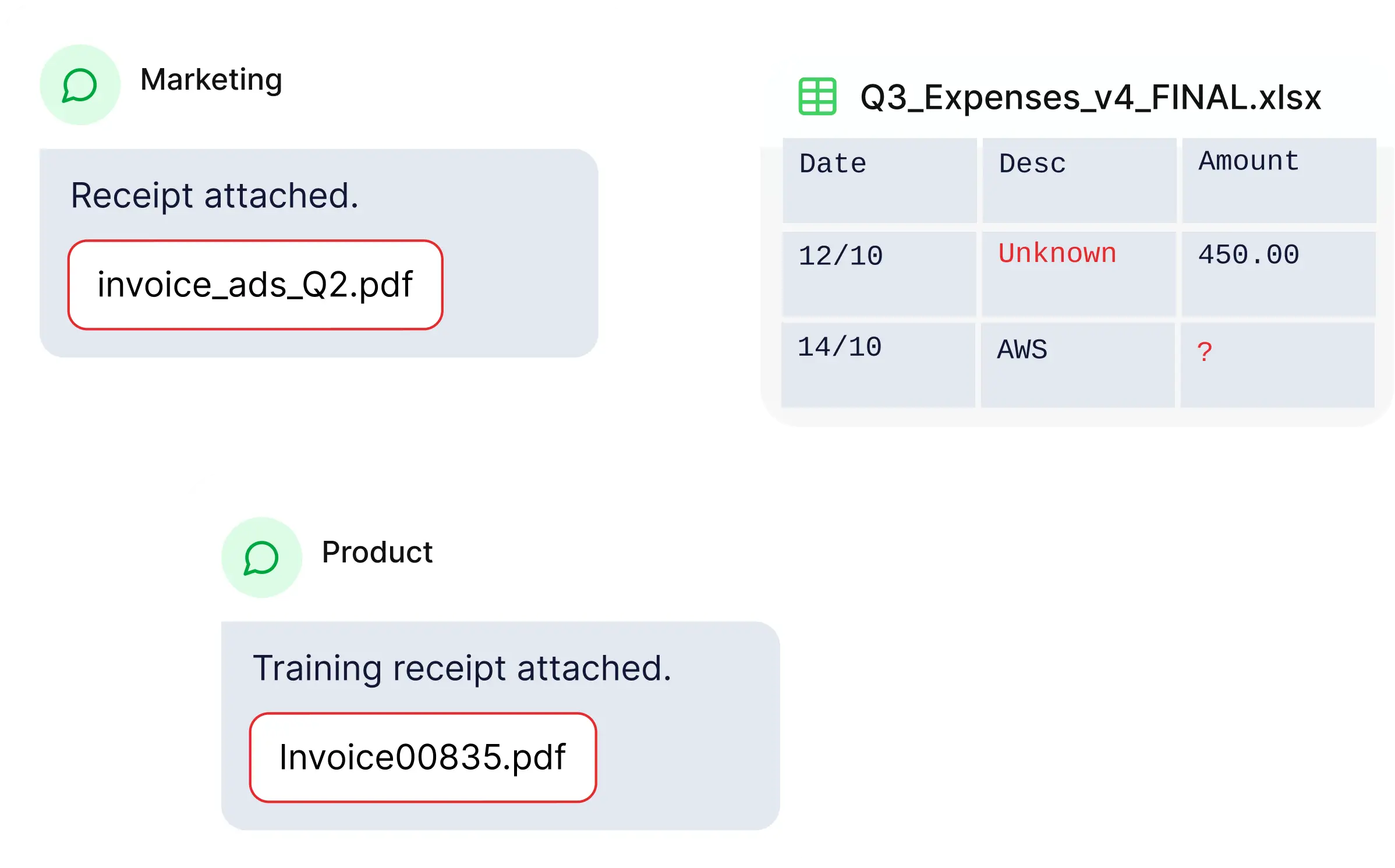Select the AWS description cell

pos(1078,364)
